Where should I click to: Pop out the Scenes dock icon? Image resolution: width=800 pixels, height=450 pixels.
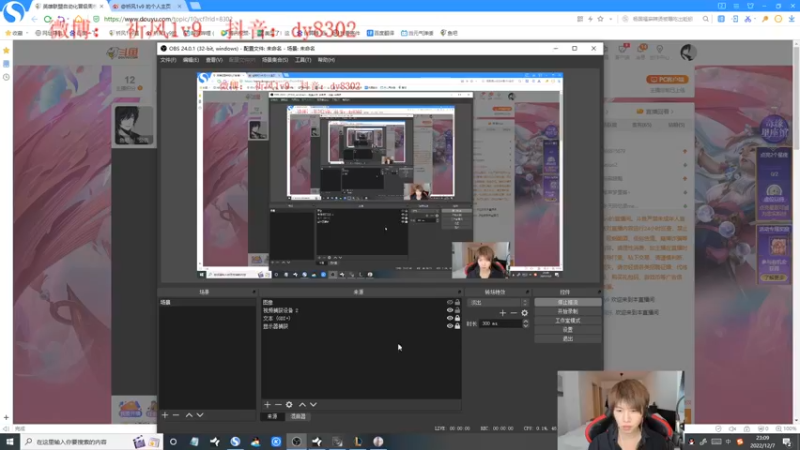(254, 292)
